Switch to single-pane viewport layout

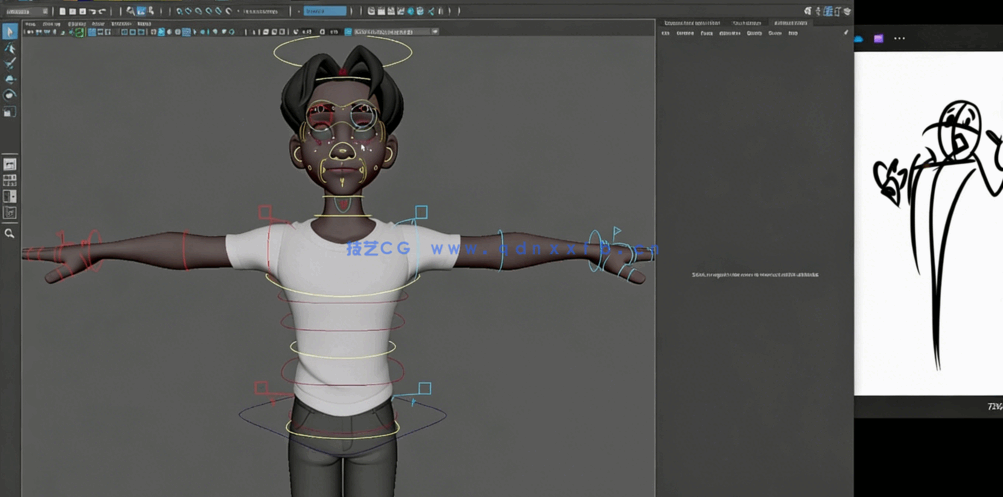point(10,164)
